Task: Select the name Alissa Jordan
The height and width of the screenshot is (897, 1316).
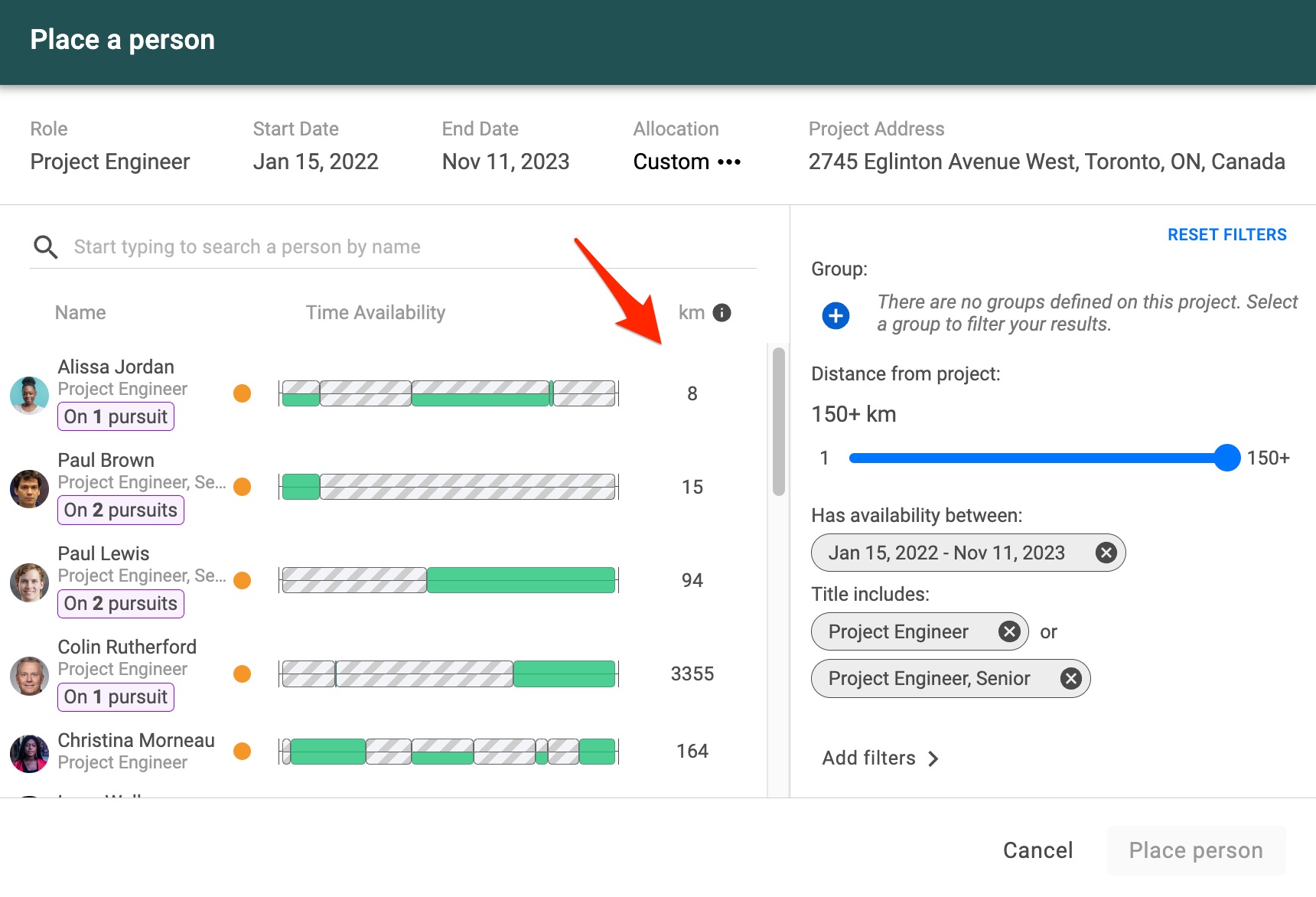Action: pos(116,367)
